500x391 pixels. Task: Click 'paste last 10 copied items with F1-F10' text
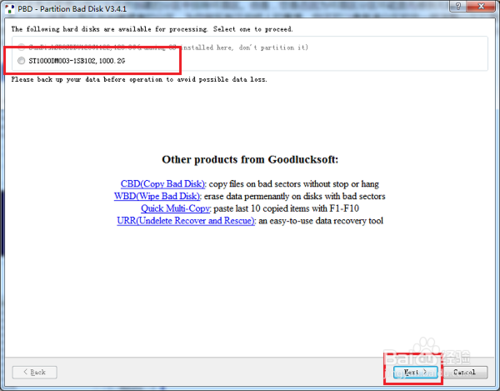286,209
